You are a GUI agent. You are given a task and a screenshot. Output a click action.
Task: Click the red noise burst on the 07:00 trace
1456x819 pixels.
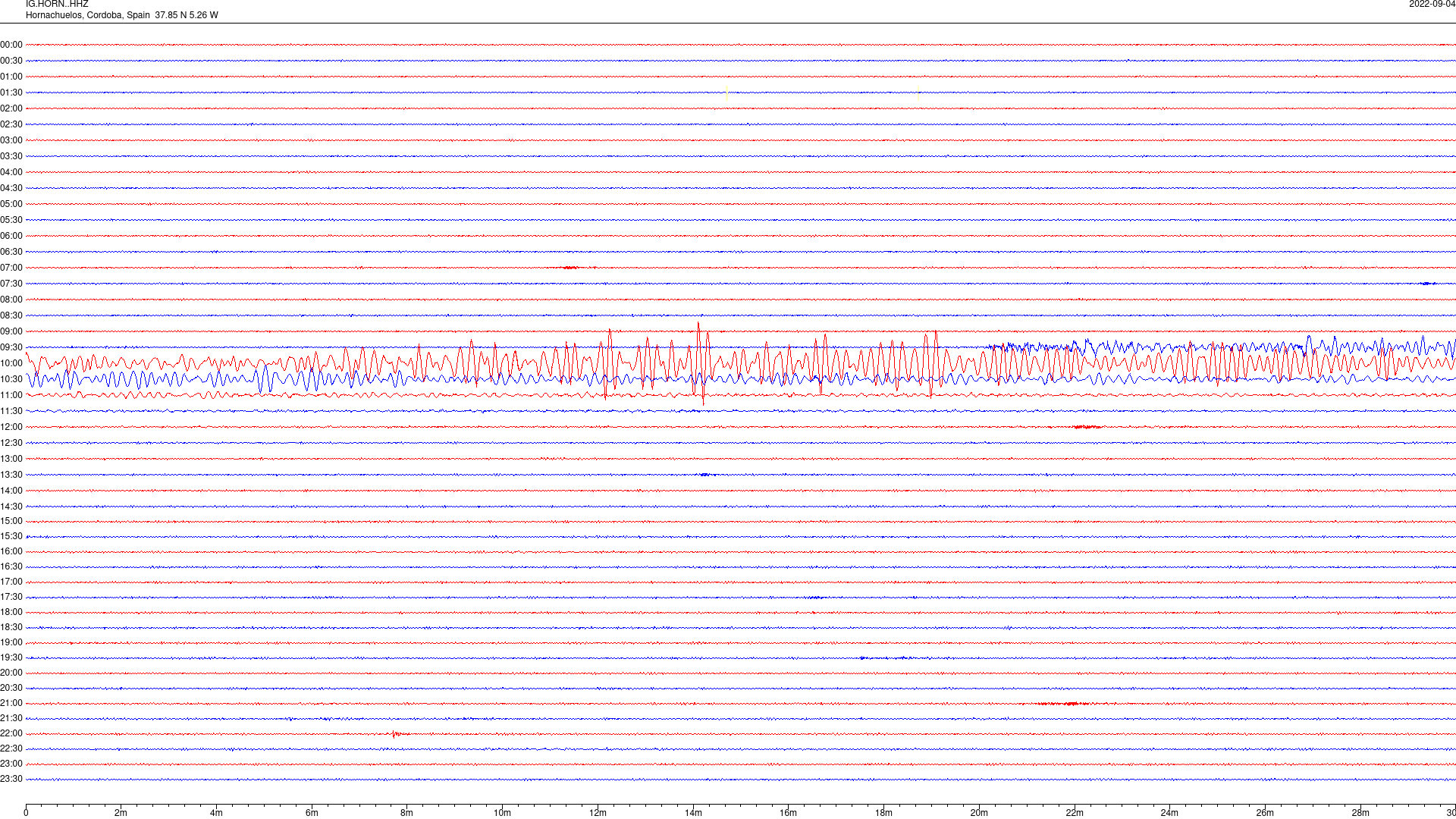pyautogui.click(x=571, y=268)
